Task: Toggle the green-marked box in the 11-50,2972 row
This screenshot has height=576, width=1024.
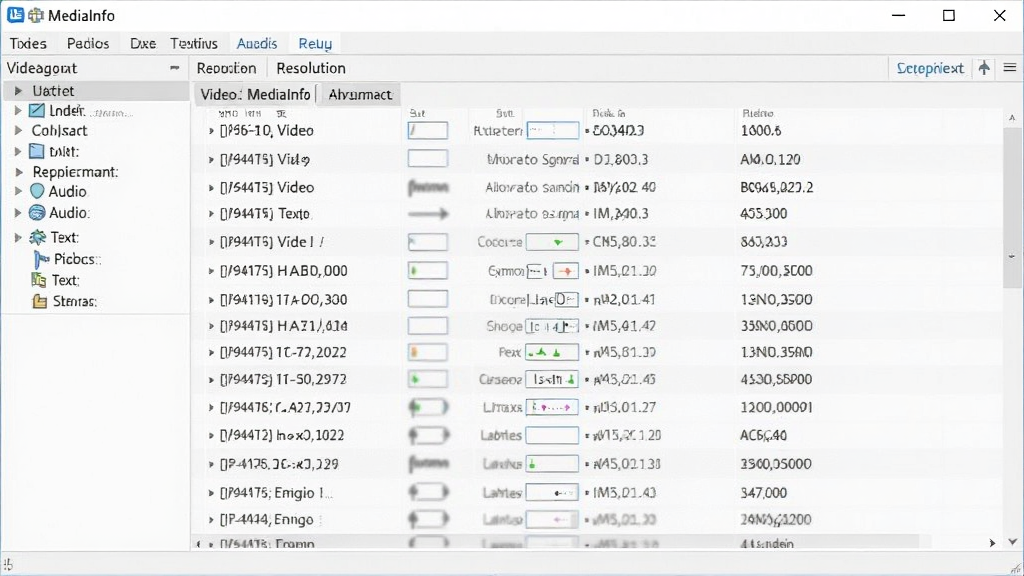Action: click(x=428, y=379)
